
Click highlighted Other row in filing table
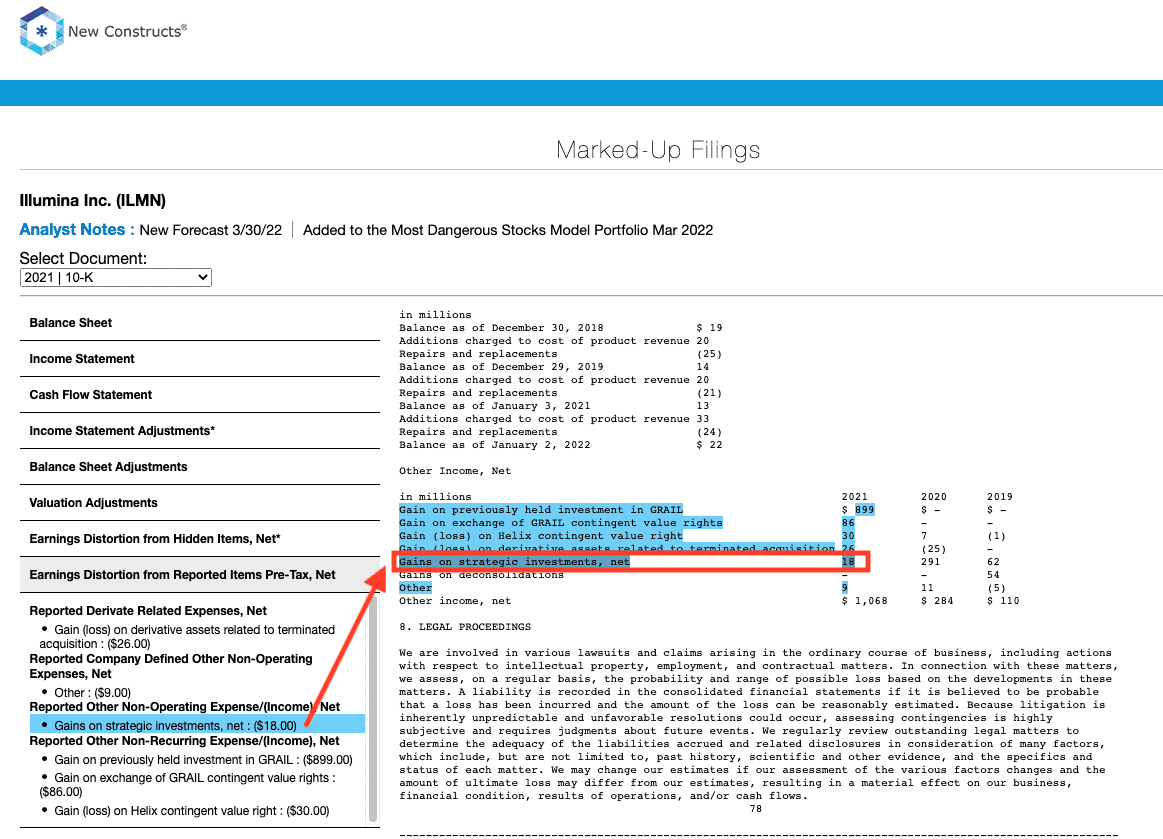[415, 588]
